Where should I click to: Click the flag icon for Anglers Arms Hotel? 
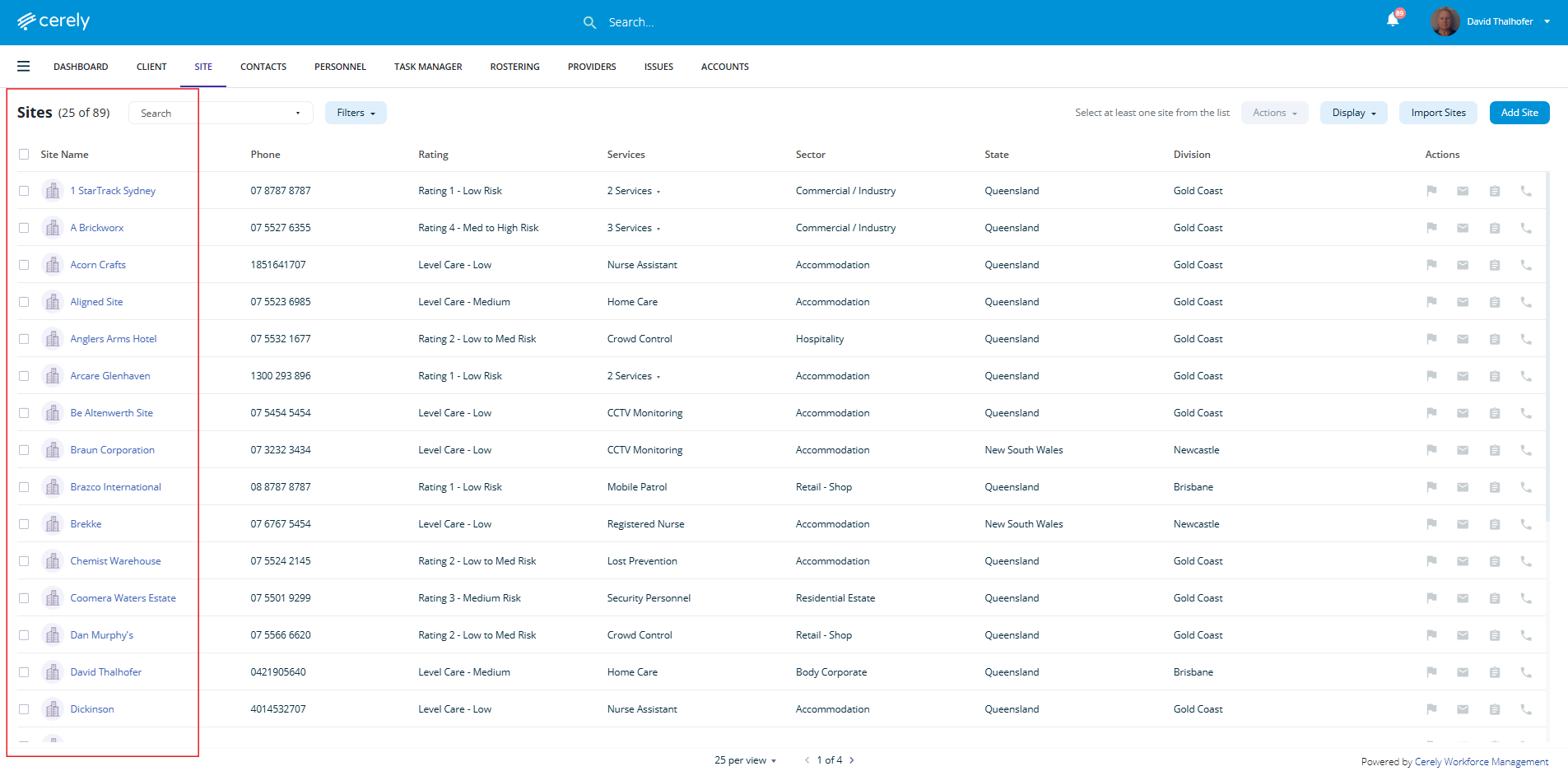pos(1431,339)
